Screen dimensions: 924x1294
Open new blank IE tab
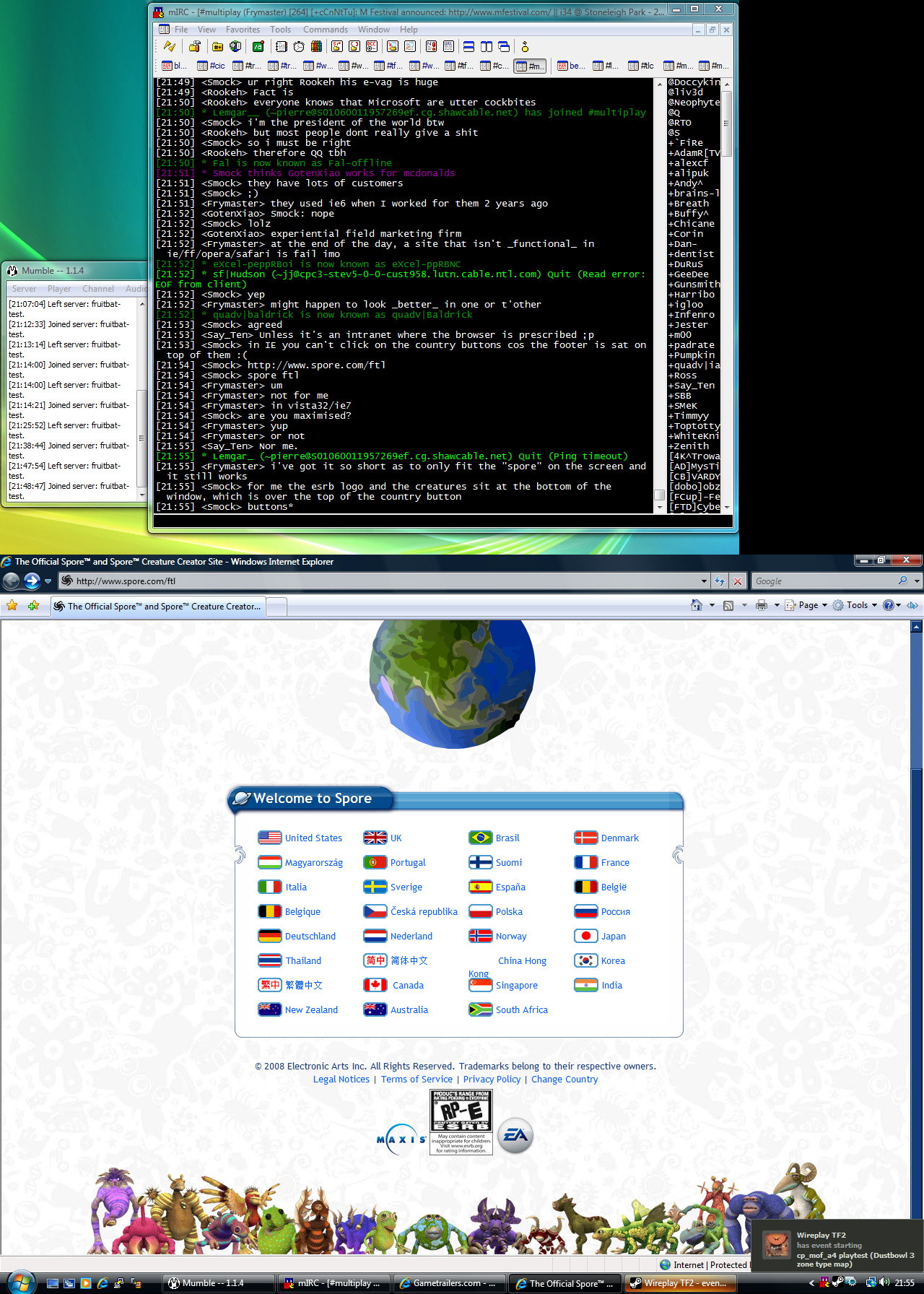[276, 606]
